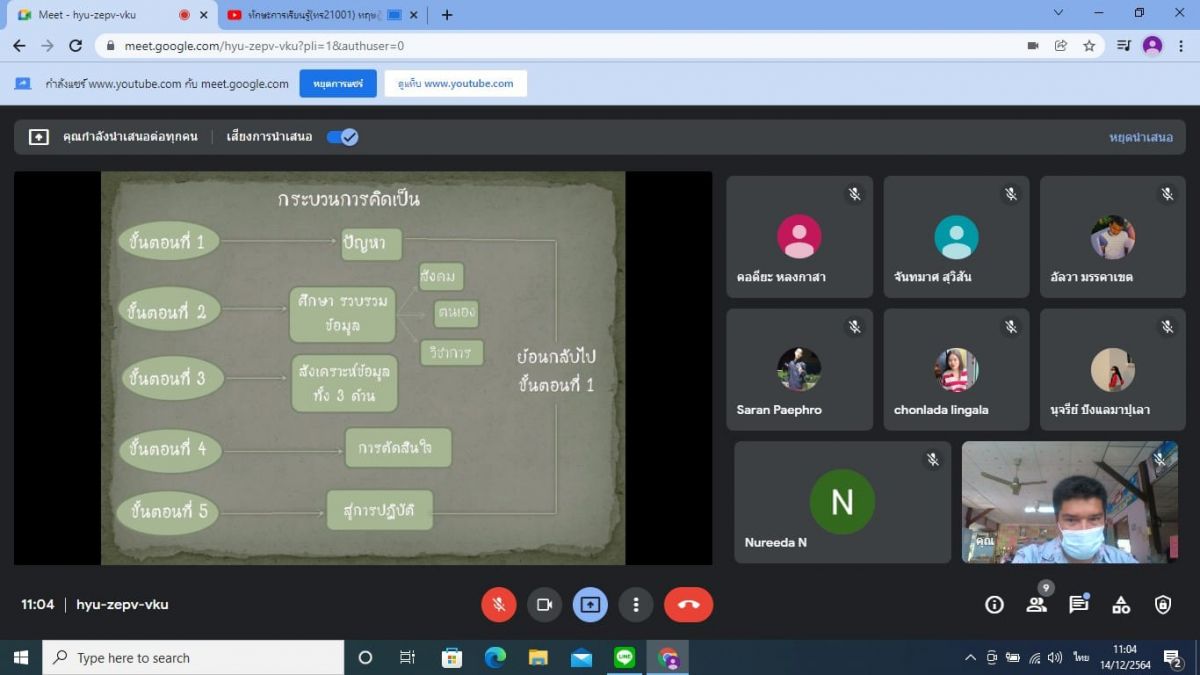The image size is (1200, 675).
Task: Expand the Chrome tab search chevron
Action: pos(1059,14)
